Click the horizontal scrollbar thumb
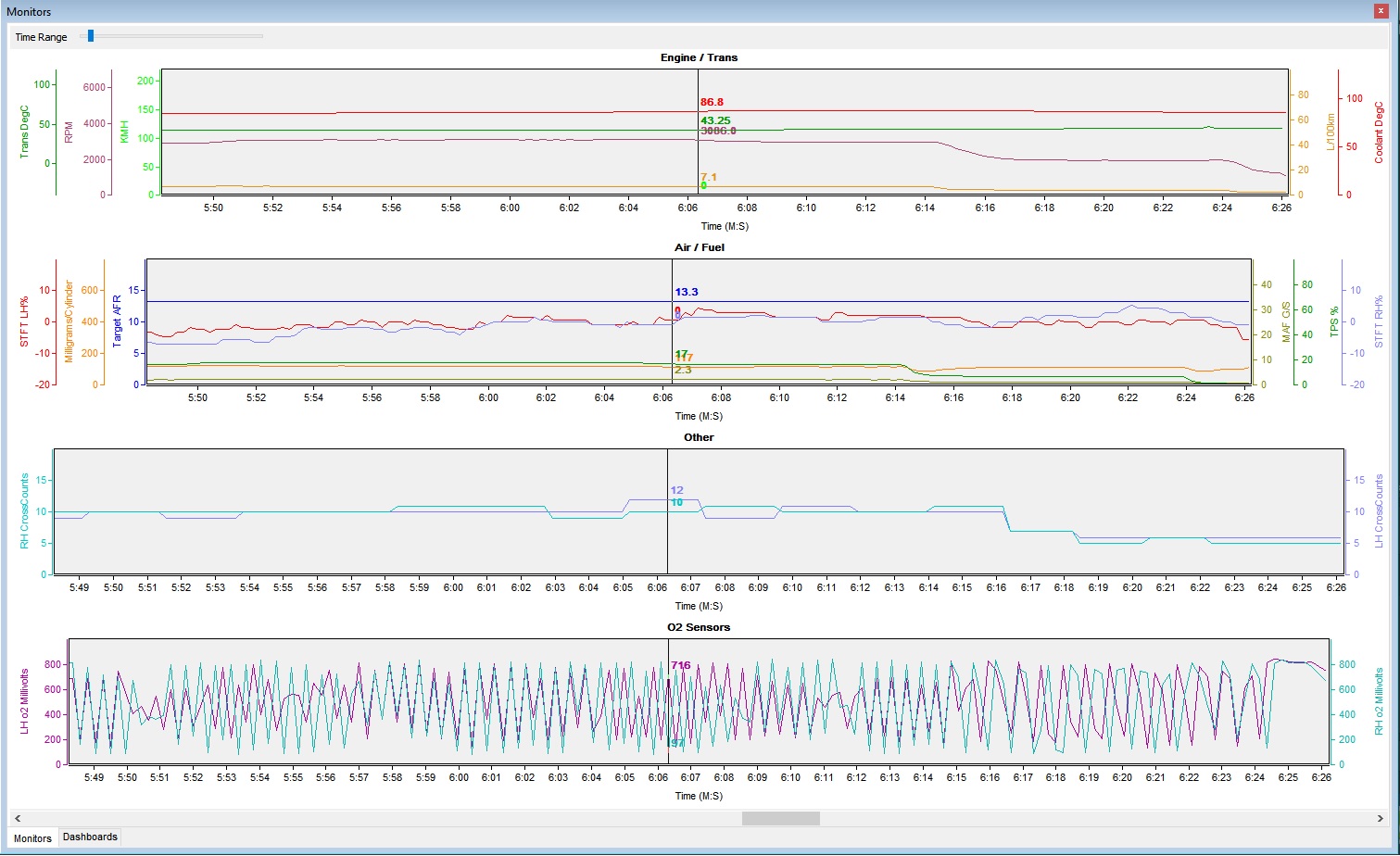 click(x=780, y=818)
